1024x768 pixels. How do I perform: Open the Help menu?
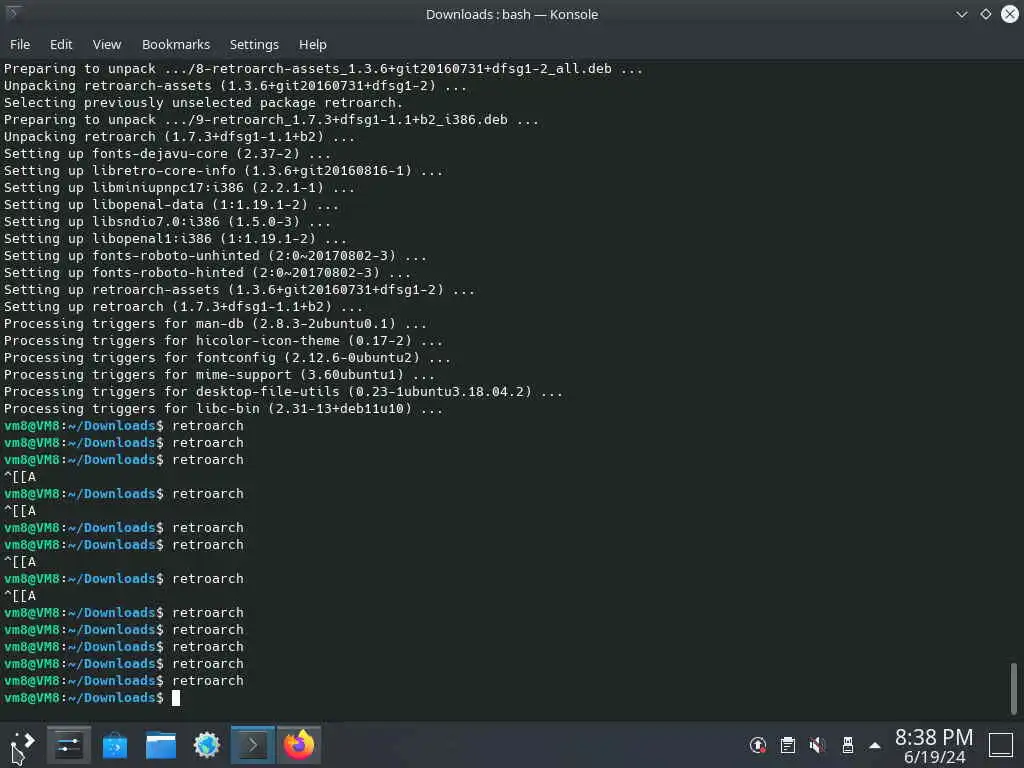pyautogui.click(x=312, y=44)
